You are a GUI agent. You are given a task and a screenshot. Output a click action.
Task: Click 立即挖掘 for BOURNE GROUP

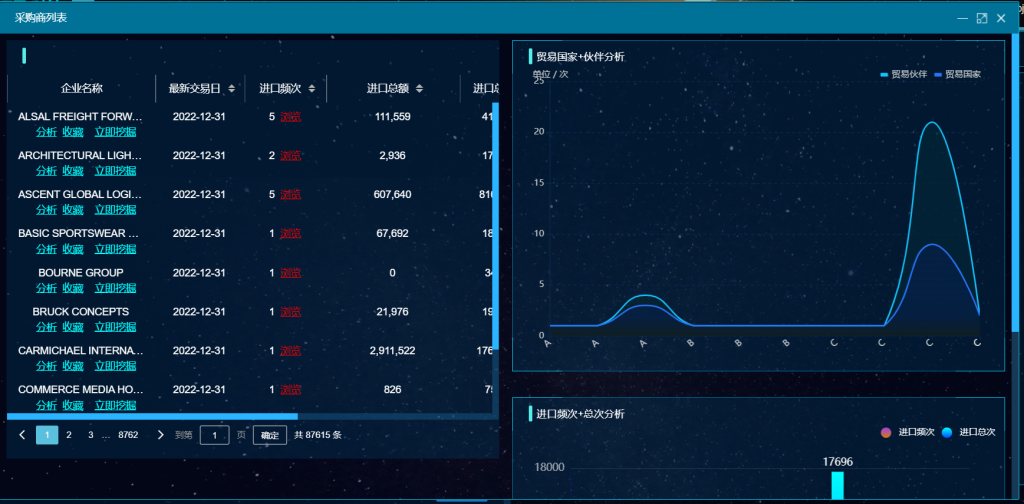pos(115,288)
